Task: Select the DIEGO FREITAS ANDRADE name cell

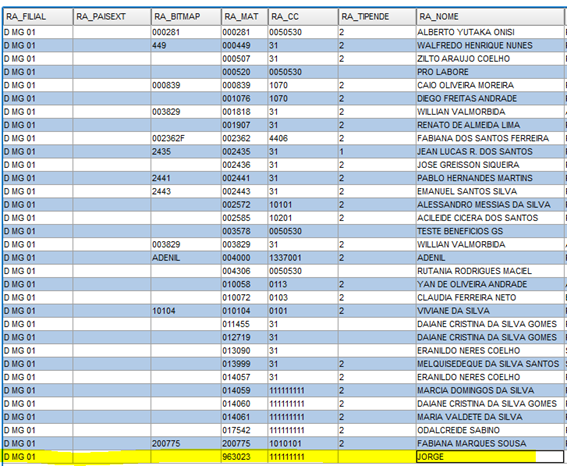Action: click(490, 98)
